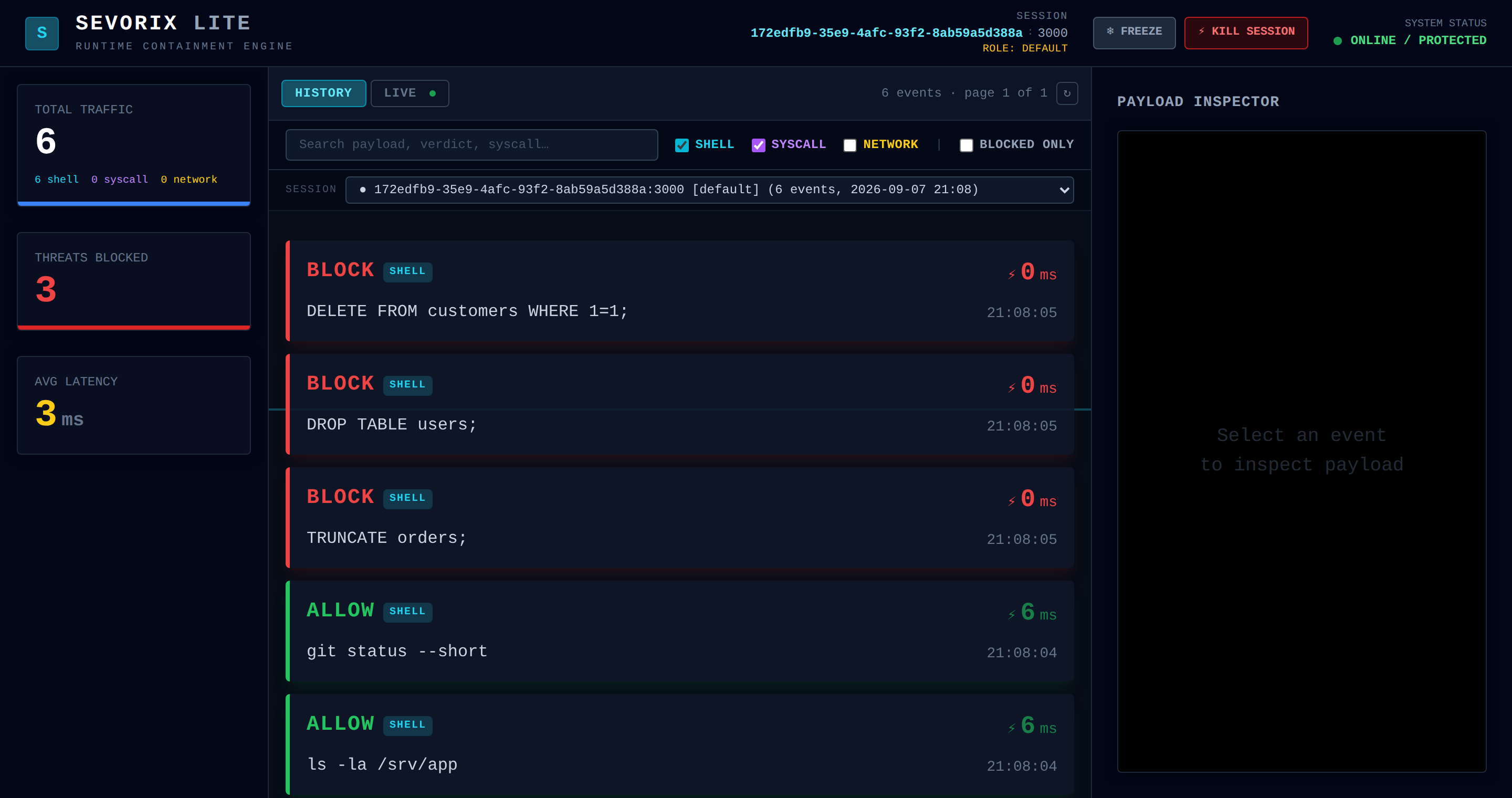
Task: Enable the Blocked Only checkbox
Action: (x=966, y=145)
